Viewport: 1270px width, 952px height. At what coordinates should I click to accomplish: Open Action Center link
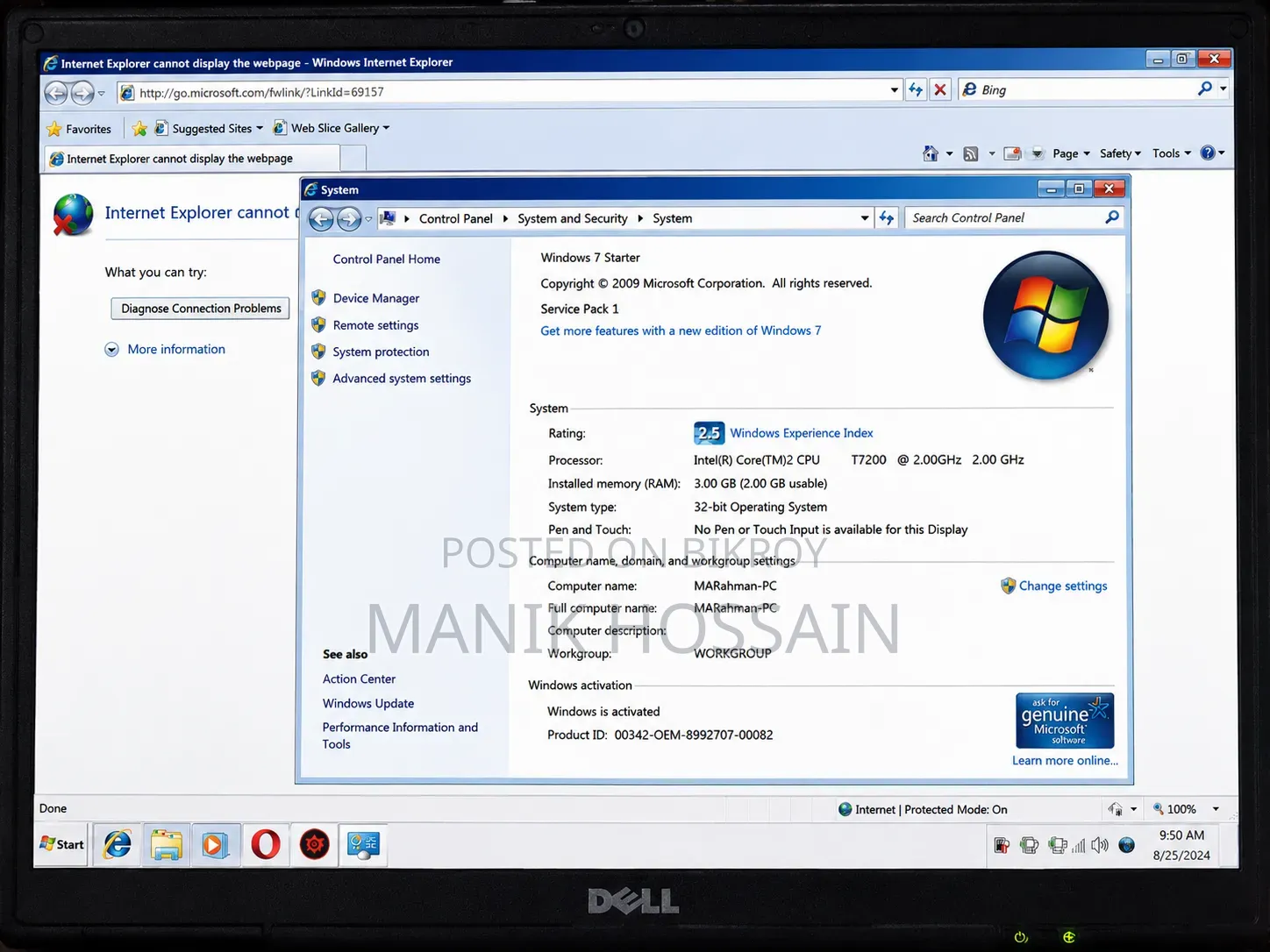tap(359, 679)
